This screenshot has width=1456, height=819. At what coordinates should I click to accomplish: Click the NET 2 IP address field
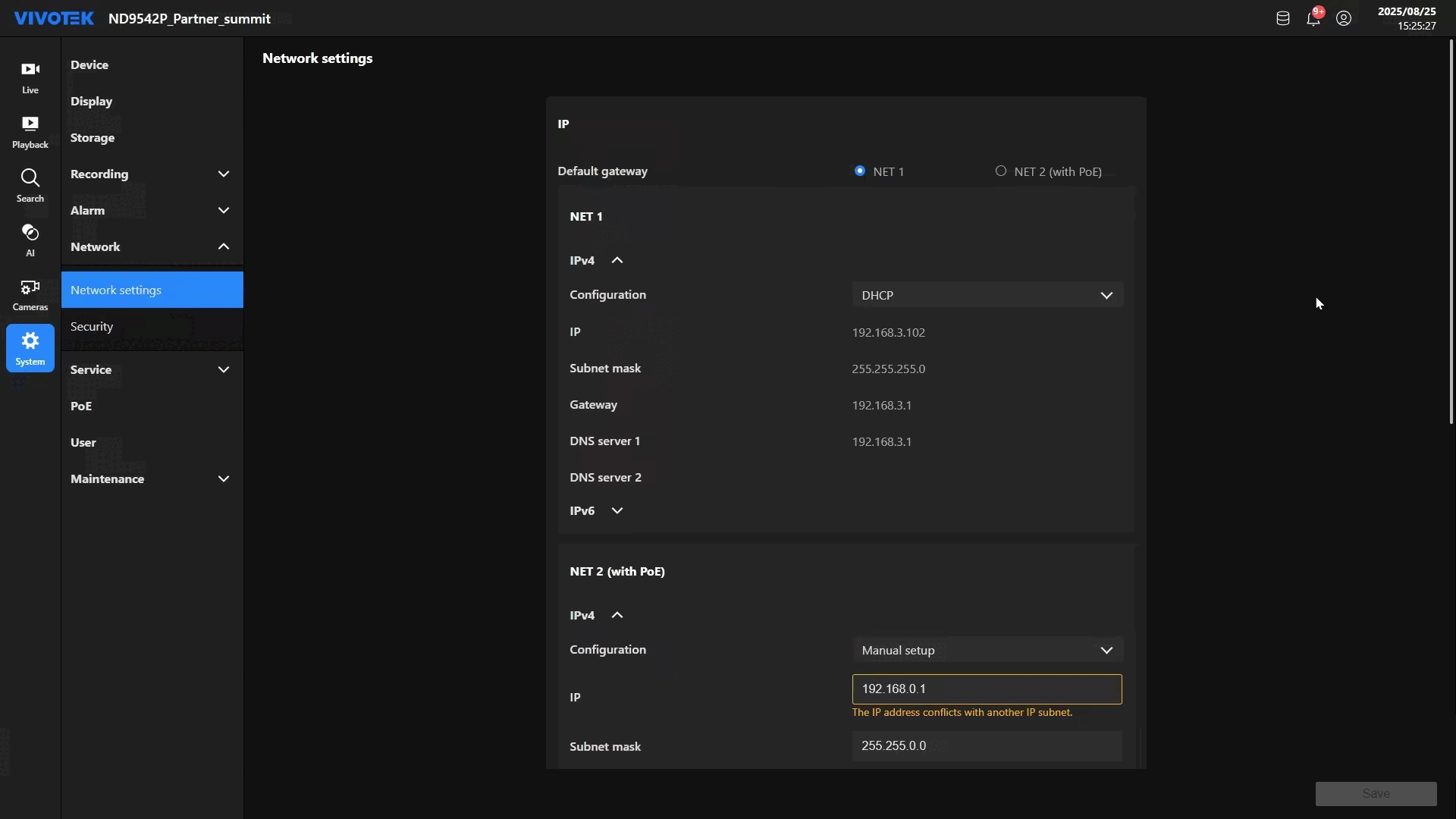point(987,689)
